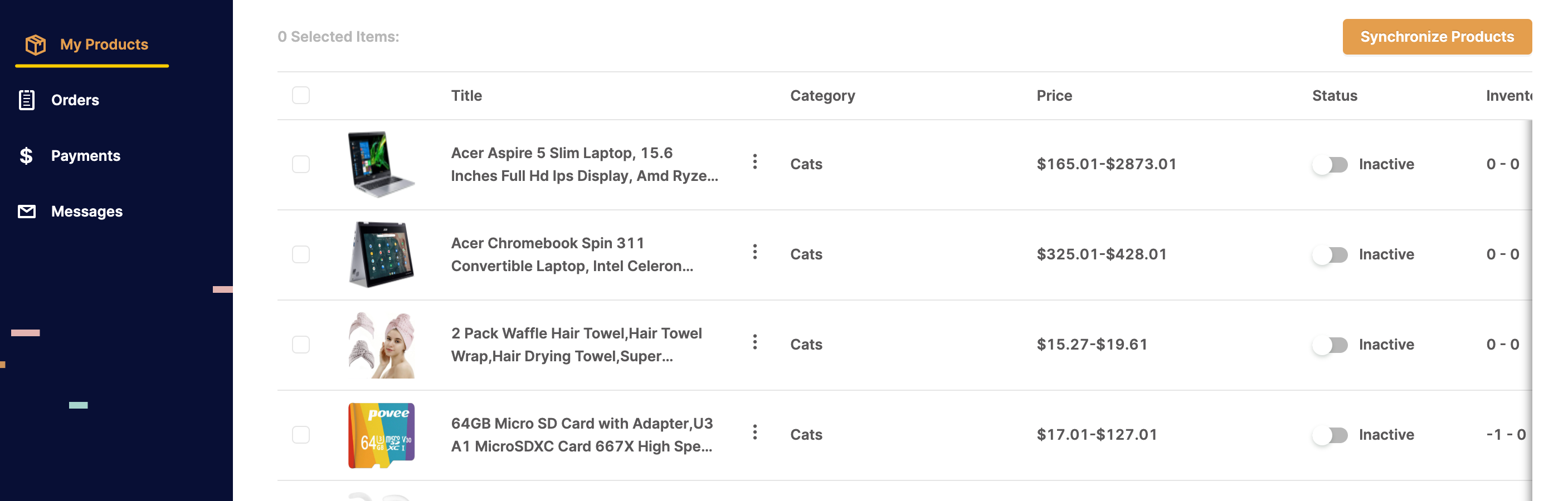Open three-dot menu for 64GB Micro SD
This screenshot has width=1568, height=501.
pyautogui.click(x=755, y=433)
